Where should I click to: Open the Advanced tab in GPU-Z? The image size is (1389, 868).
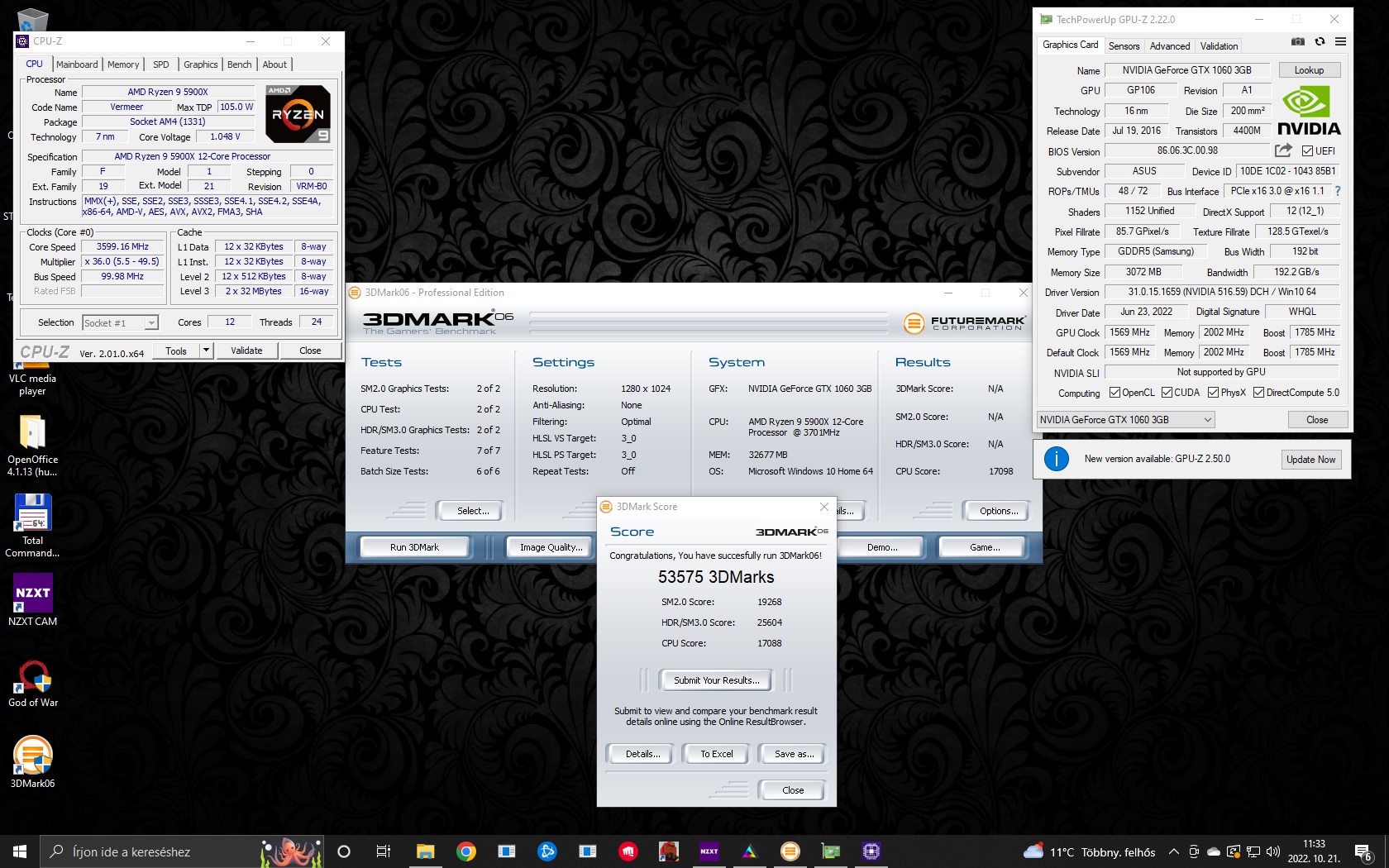(x=1170, y=46)
